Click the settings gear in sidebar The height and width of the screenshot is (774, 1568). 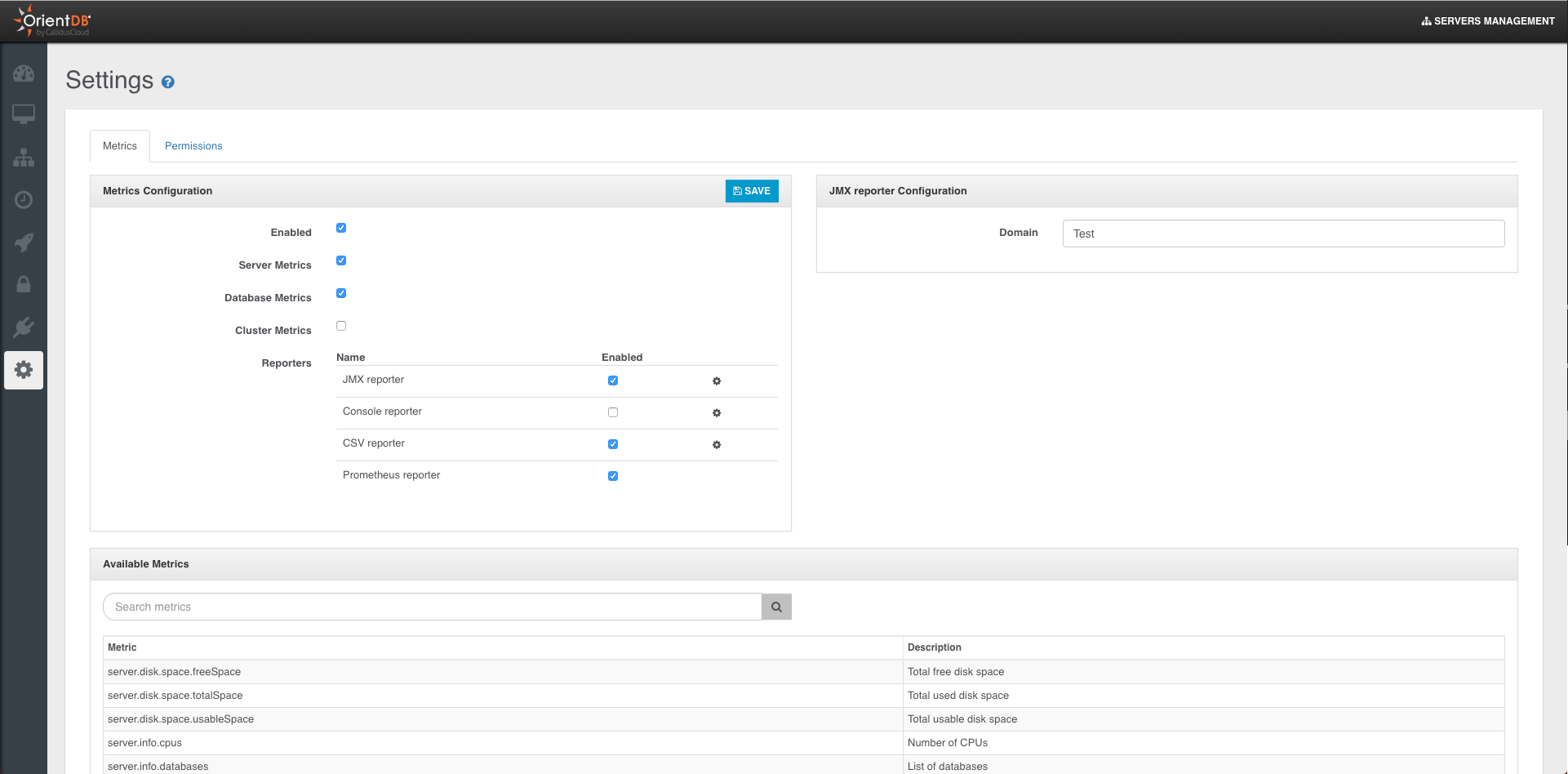point(24,370)
